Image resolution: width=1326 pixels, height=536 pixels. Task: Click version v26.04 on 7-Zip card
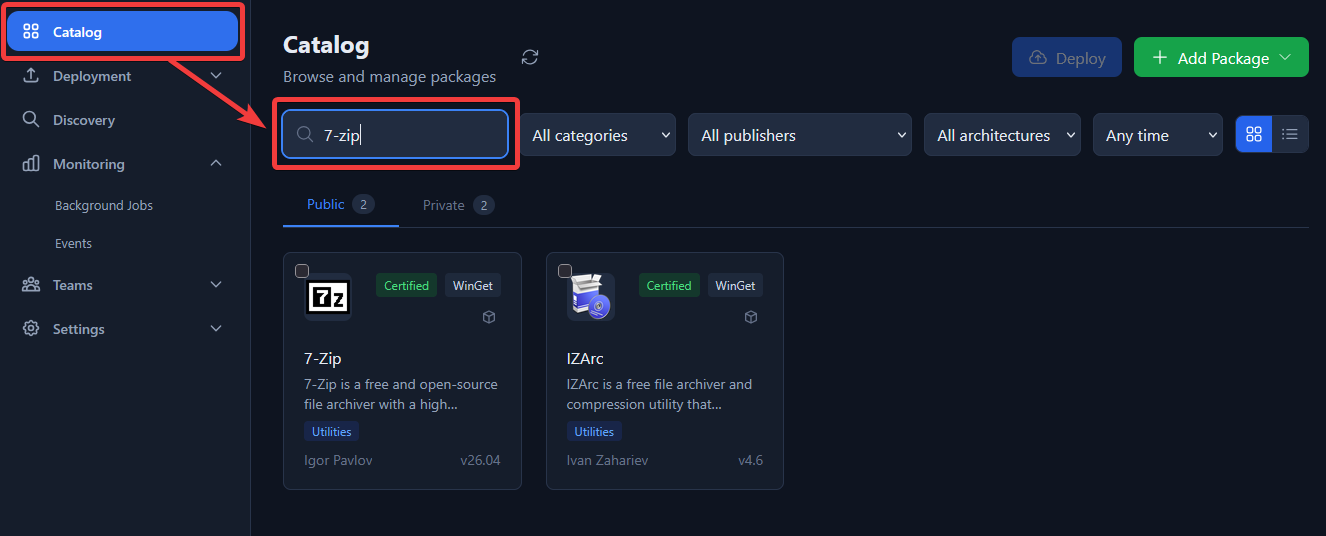(x=480, y=461)
